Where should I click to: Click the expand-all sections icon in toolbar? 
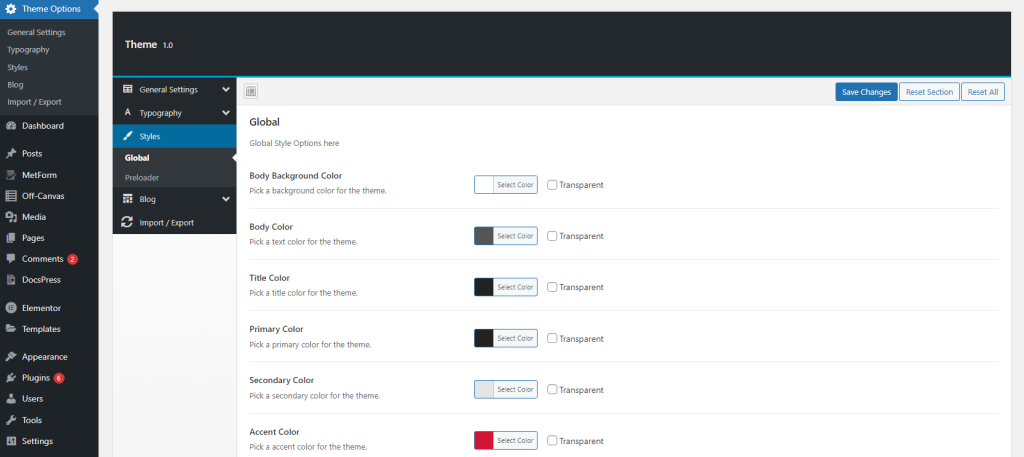251,92
